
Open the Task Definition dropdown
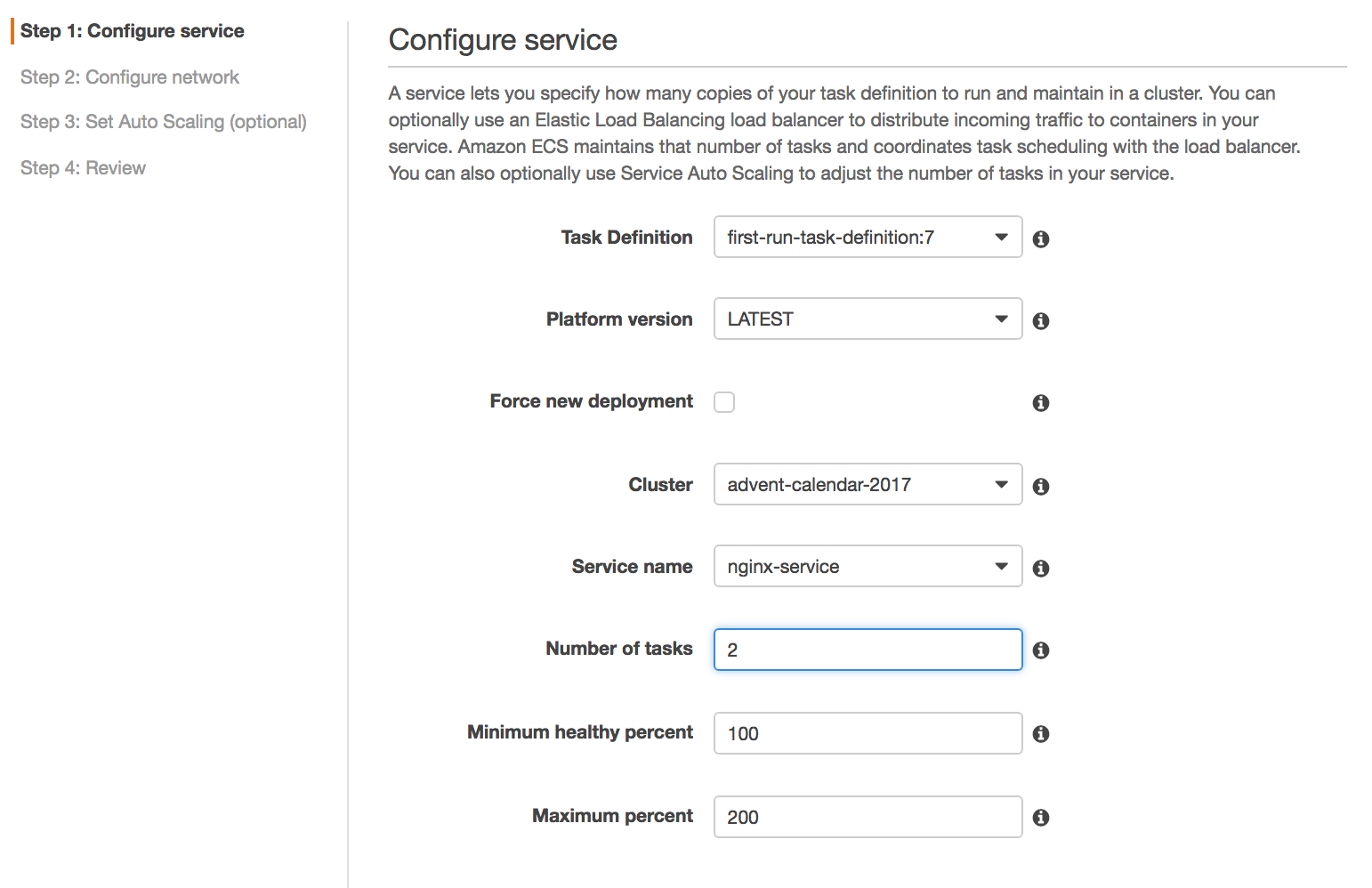click(868, 238)
